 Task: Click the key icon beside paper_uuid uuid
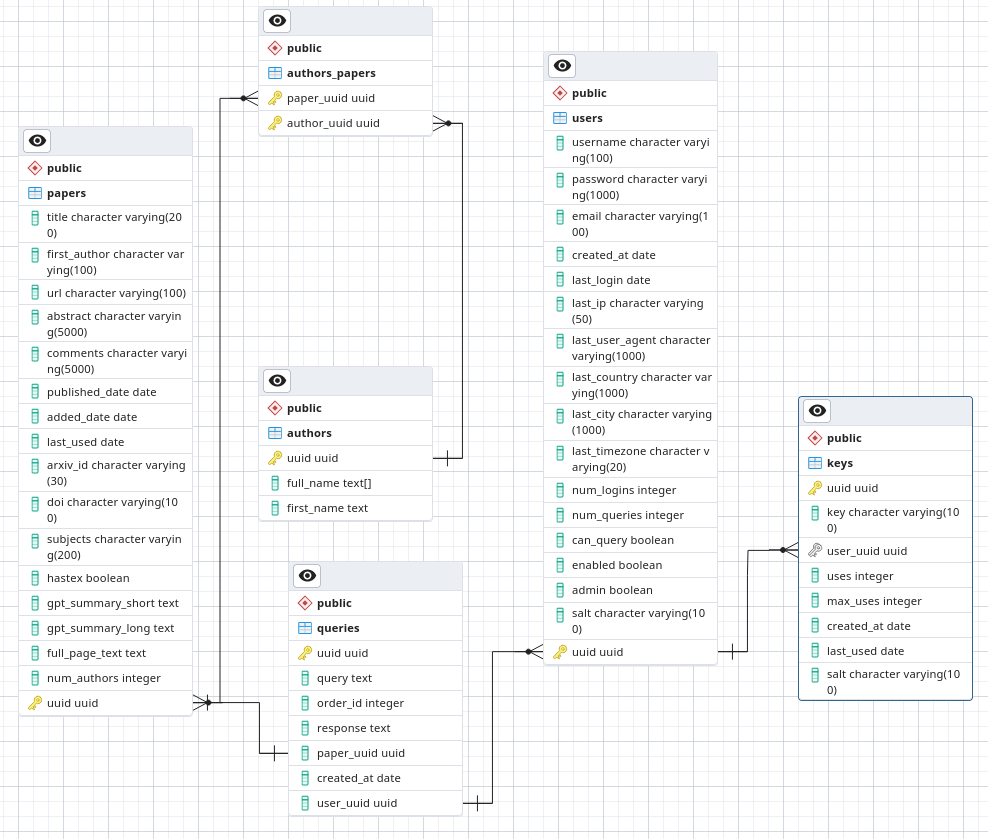[275, 97]
